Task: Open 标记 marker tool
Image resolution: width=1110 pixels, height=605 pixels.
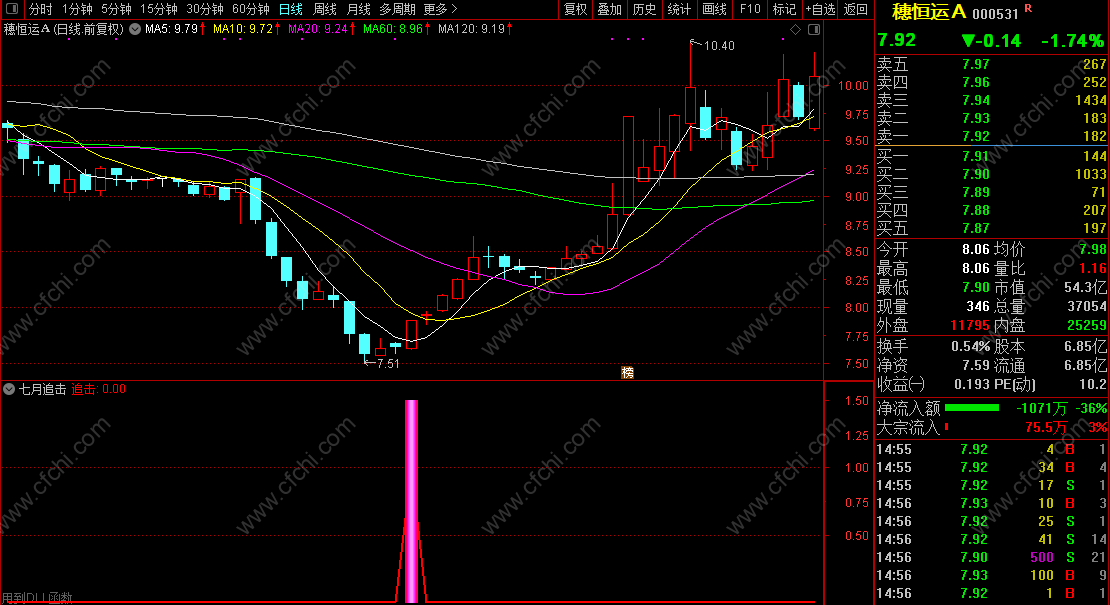Action: pyautogui.click(x=784, y=9)
